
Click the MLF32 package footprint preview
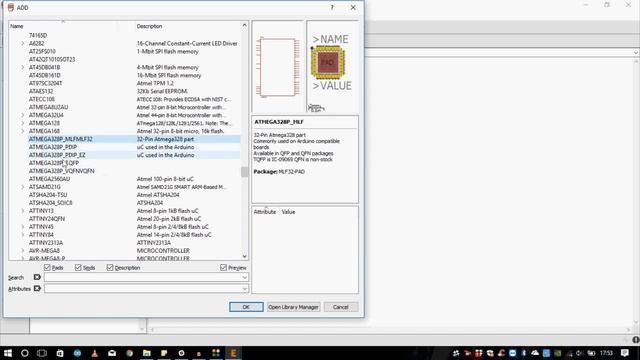click(332, 67)
